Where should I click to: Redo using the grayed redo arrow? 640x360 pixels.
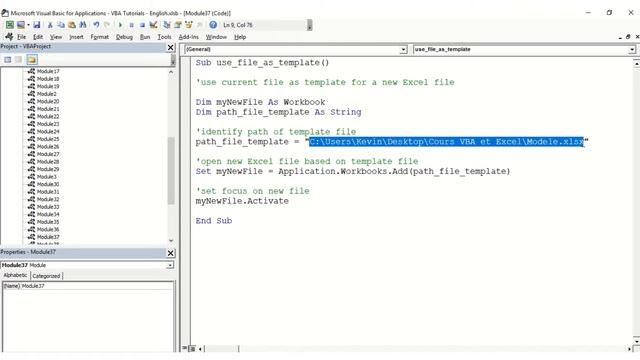coord(107,25)
